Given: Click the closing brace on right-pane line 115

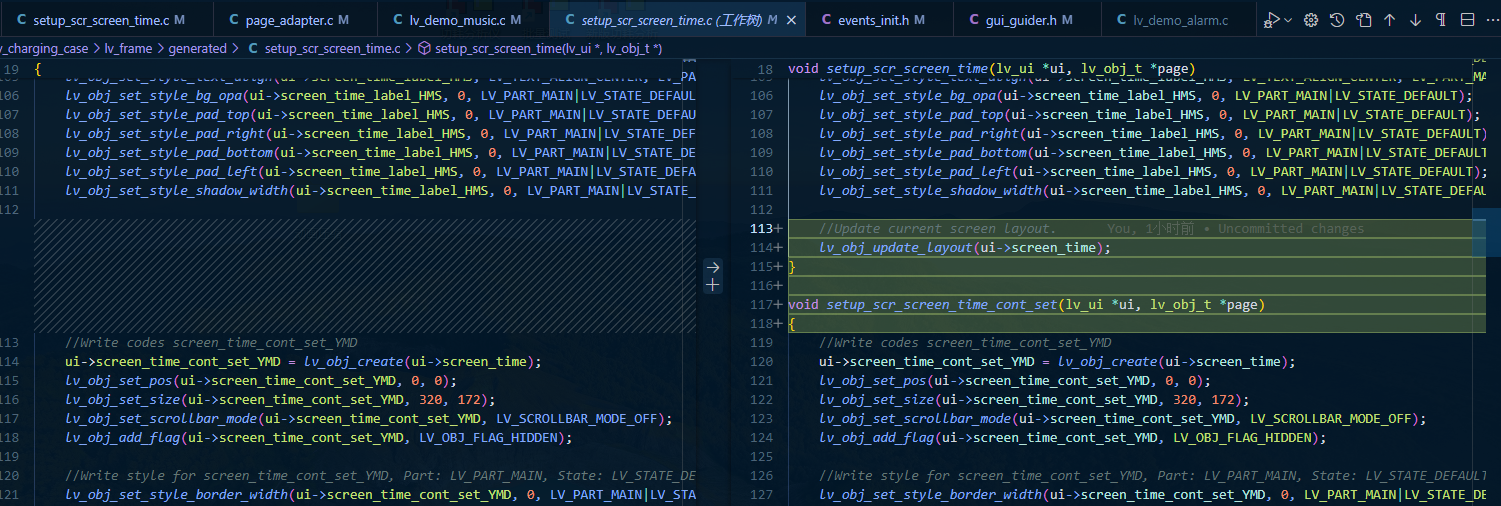Looking at the screenshot, I should (x=792, y=267).
